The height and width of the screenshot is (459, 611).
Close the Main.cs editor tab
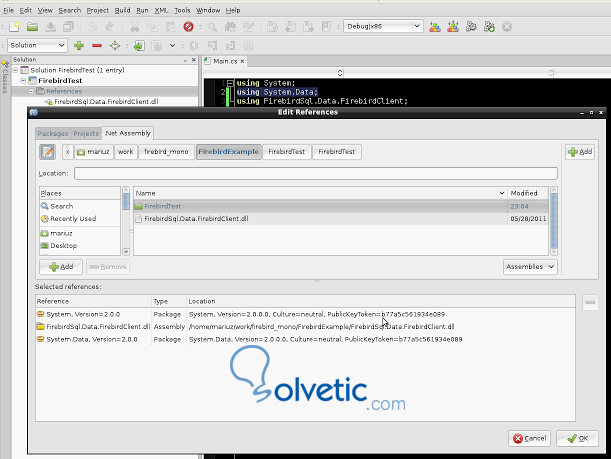pyautogui.click(x=242, y=61)
